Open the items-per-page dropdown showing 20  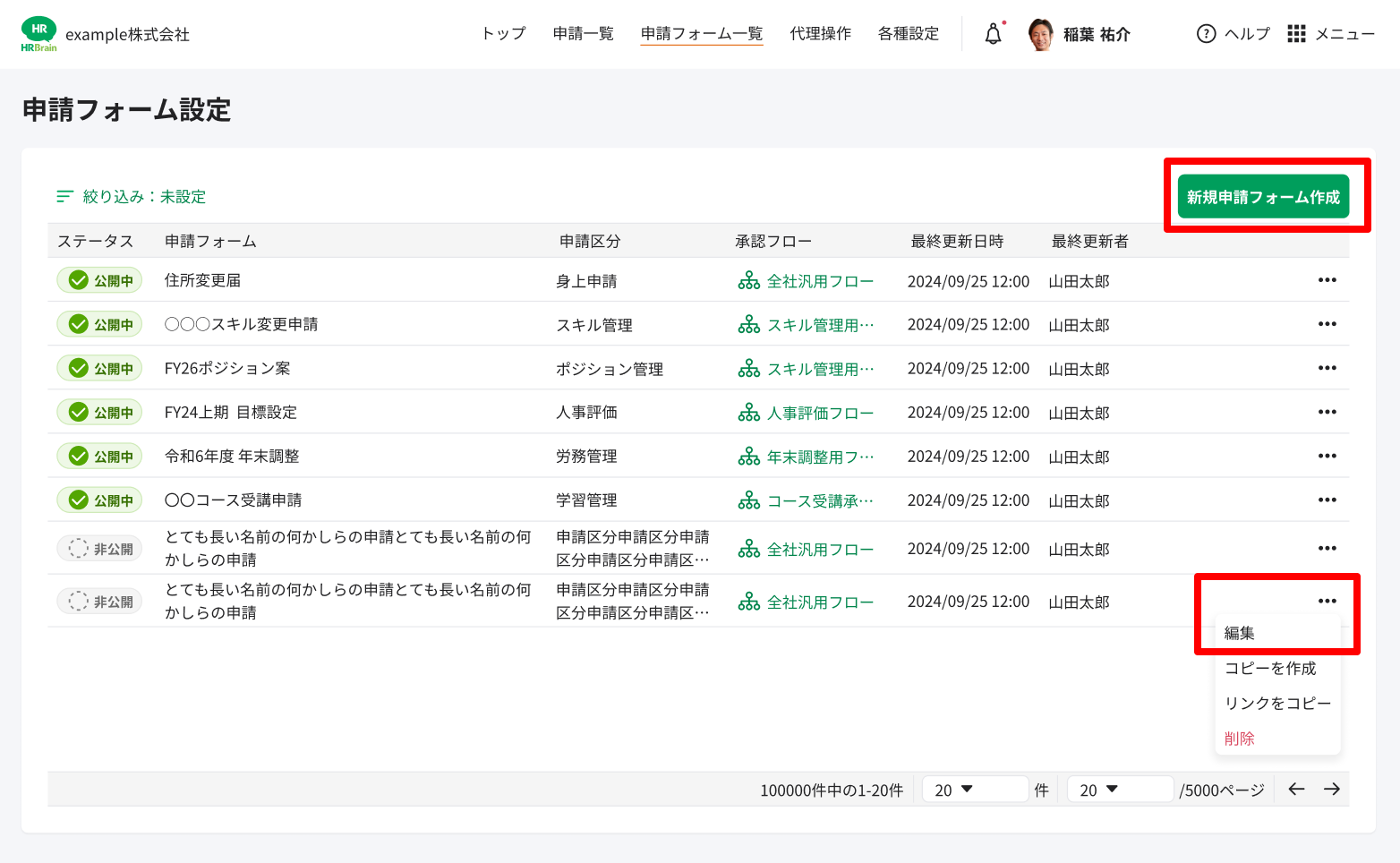click(975, 789)
